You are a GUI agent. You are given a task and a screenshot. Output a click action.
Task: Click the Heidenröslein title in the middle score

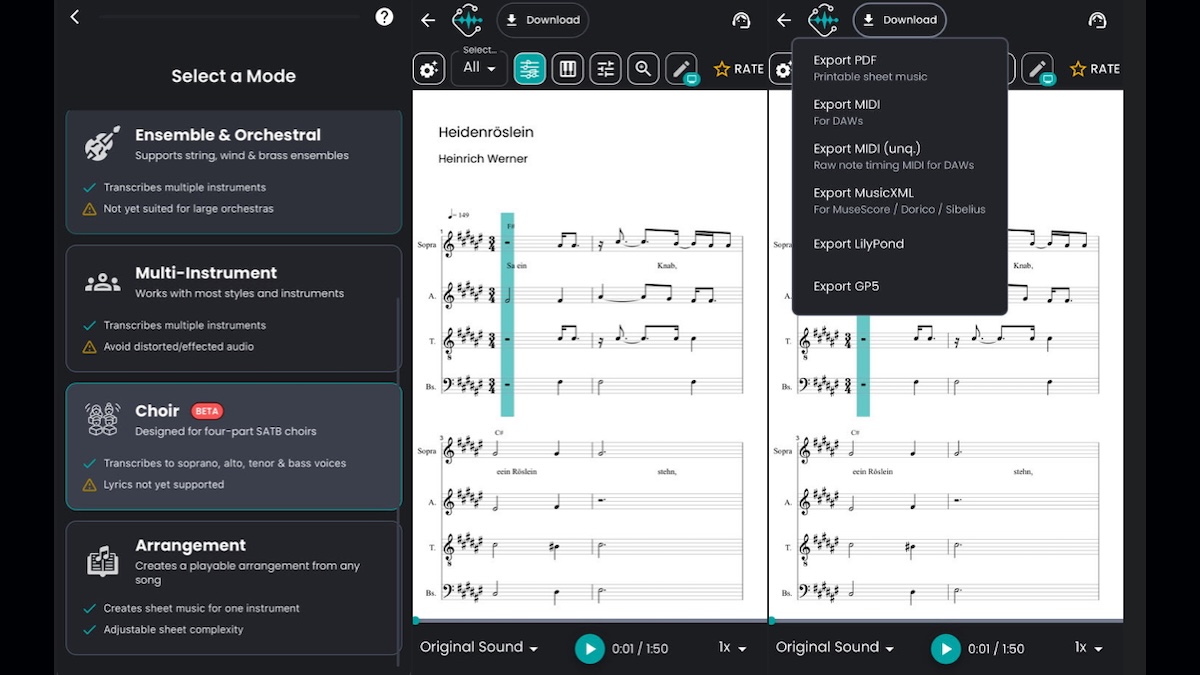485,132
